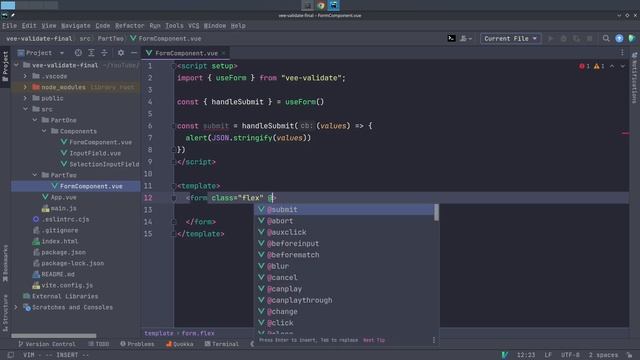Open the VCS menu
640x360 pixels.
(193, 25)
